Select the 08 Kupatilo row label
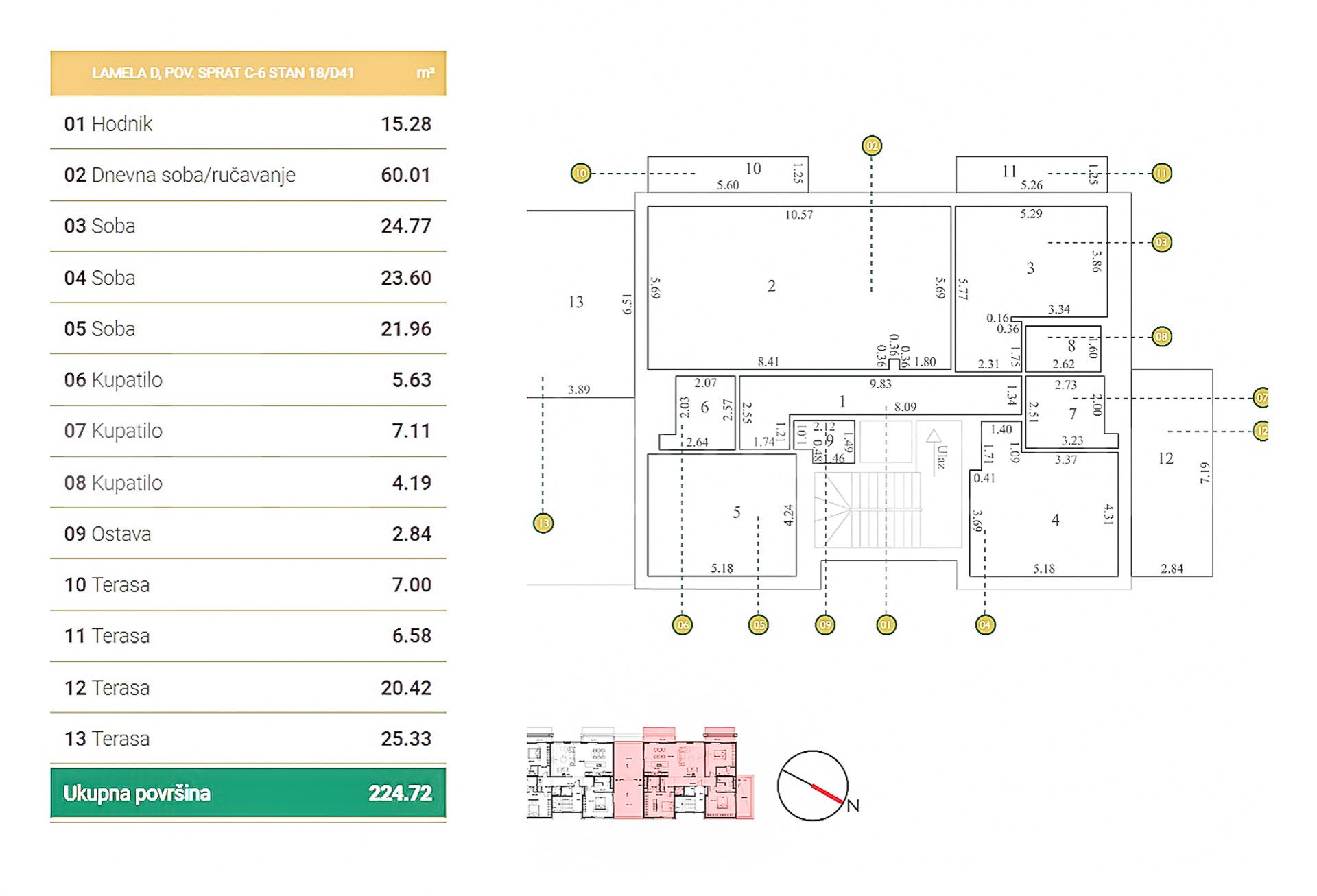The height and width of the screenshot is (896, 1317). tap(113, 483)
